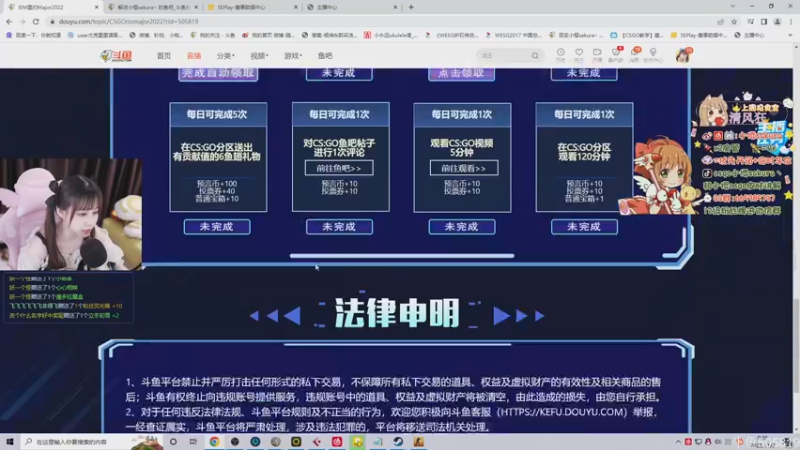Open the 历史 history icon in header
The height and width of the screenshot is (450, 800).
(x=560, y=55)
